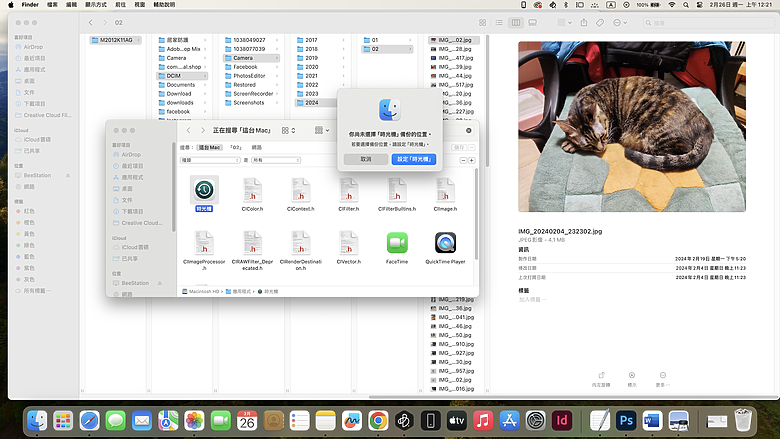Click the 取消 button in dialog
Image resolution: width=780 pixels, height=439 pixels.
[x=366, y=159]
